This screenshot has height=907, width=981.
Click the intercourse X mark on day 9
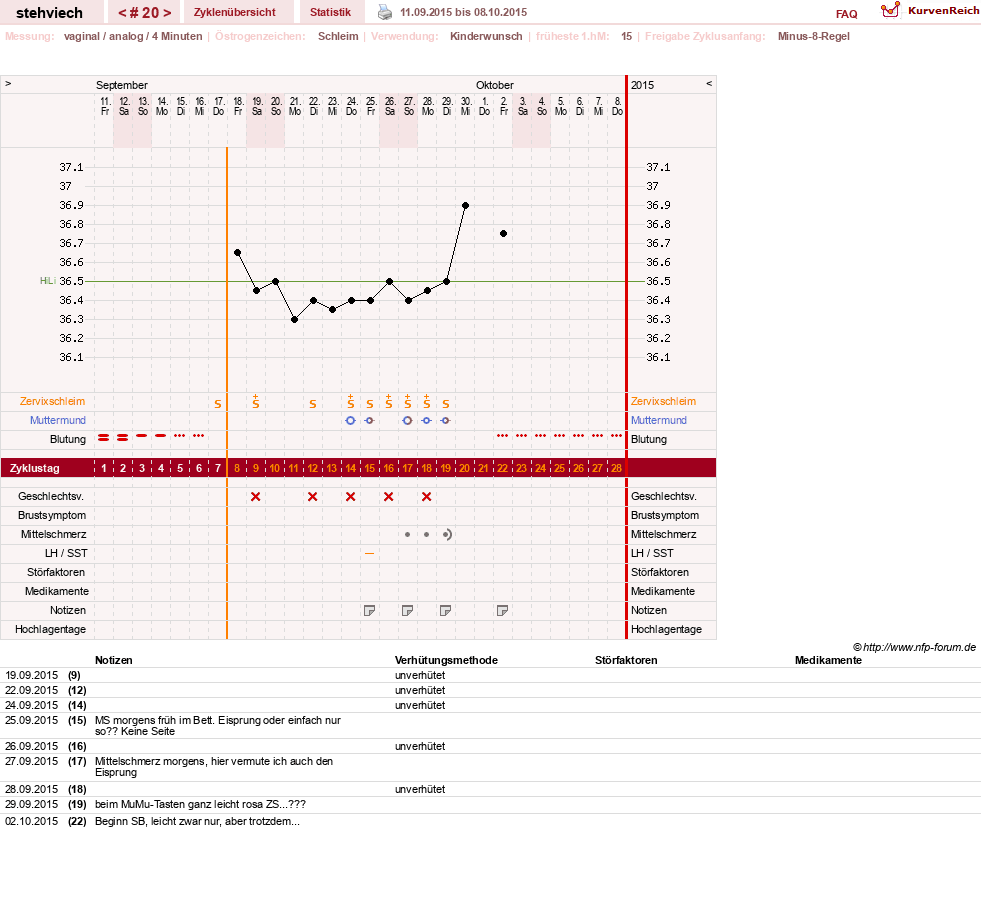click(255, 497)
